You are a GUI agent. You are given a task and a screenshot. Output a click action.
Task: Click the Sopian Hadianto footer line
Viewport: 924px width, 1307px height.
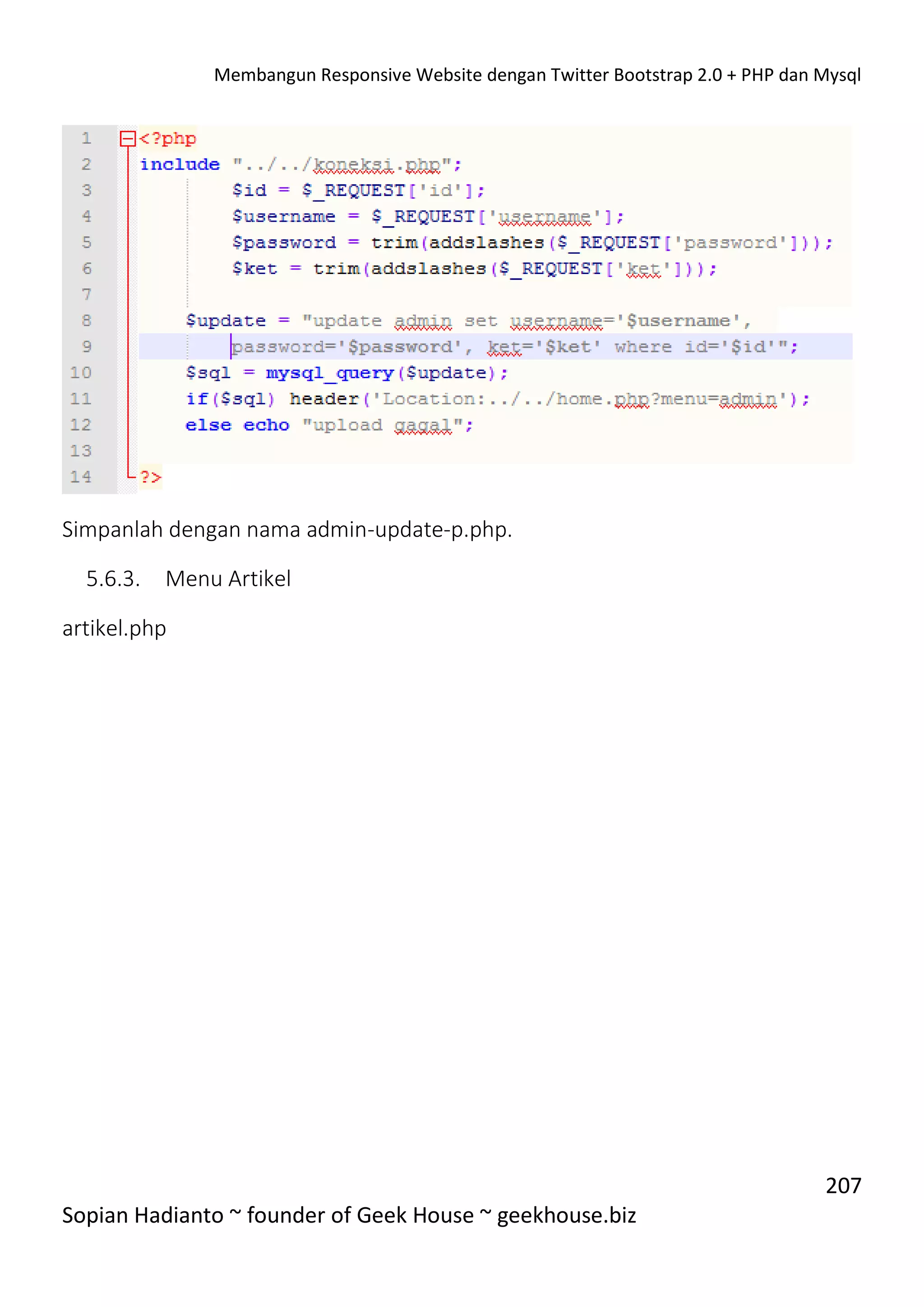click(349, 1215)
